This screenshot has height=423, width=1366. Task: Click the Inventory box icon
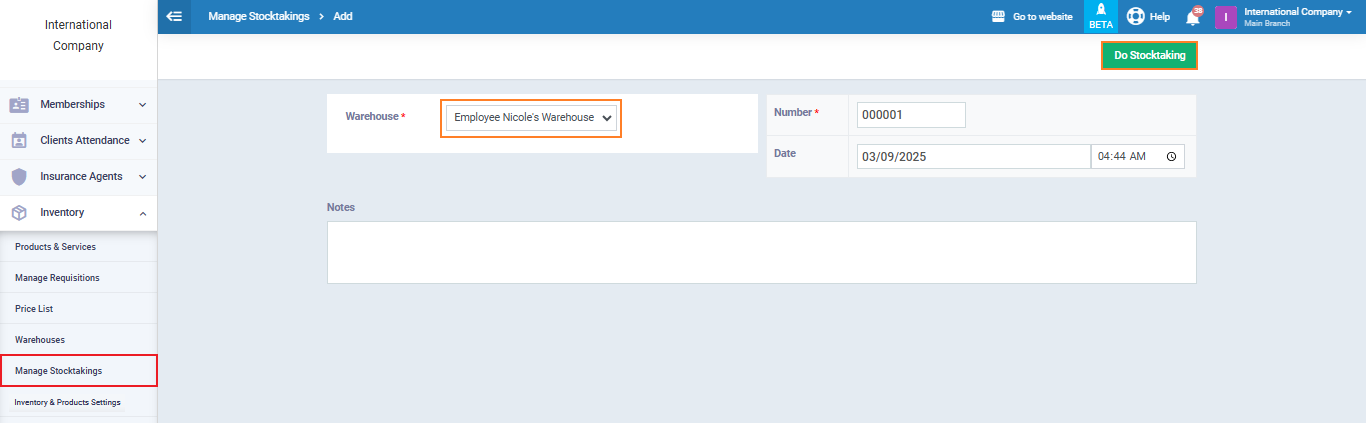tap(19, 212)
